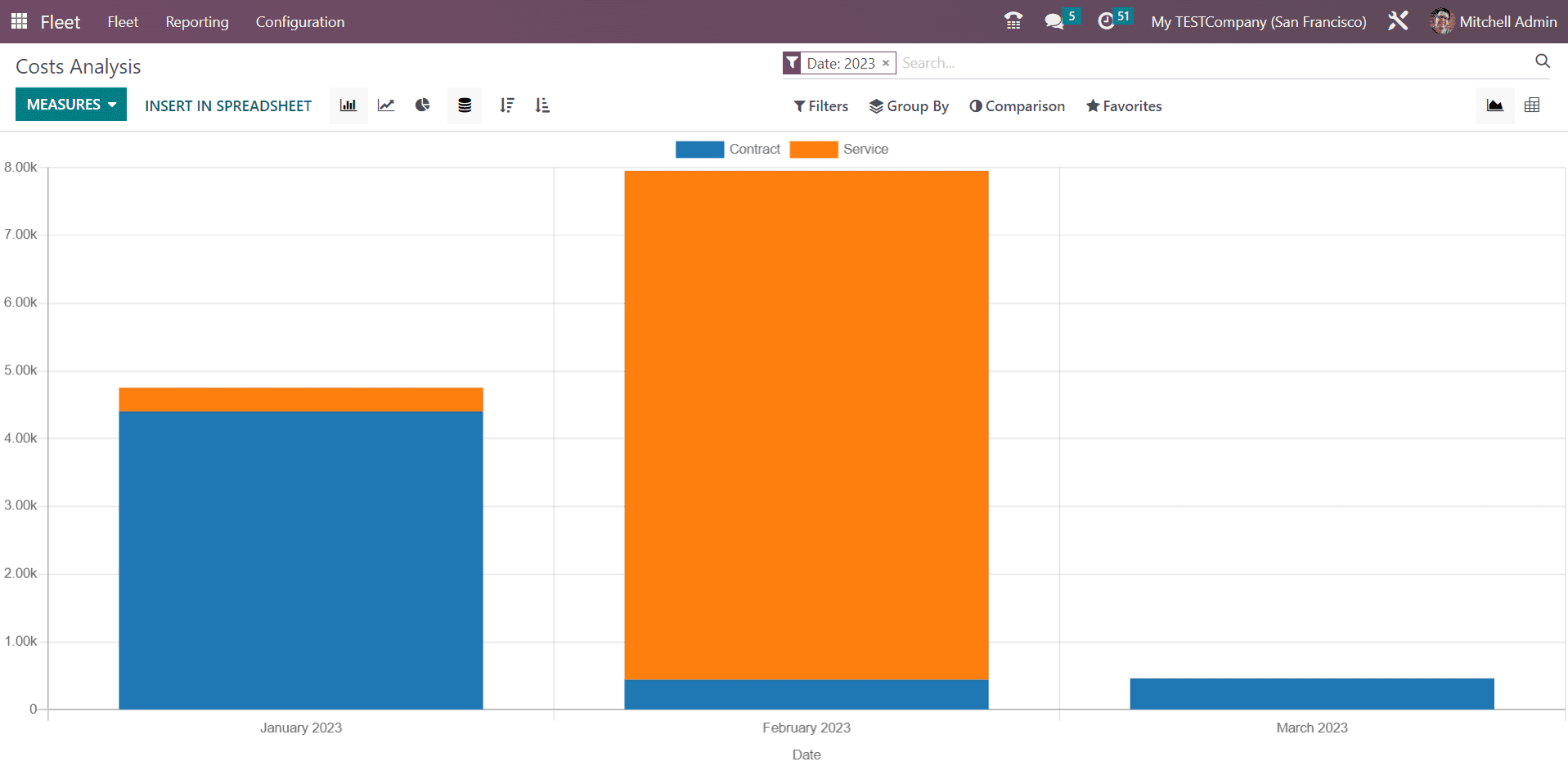Open the conversations messages icon
Viewport: 1568px width, 766px height.
[x=1054, y=21]
